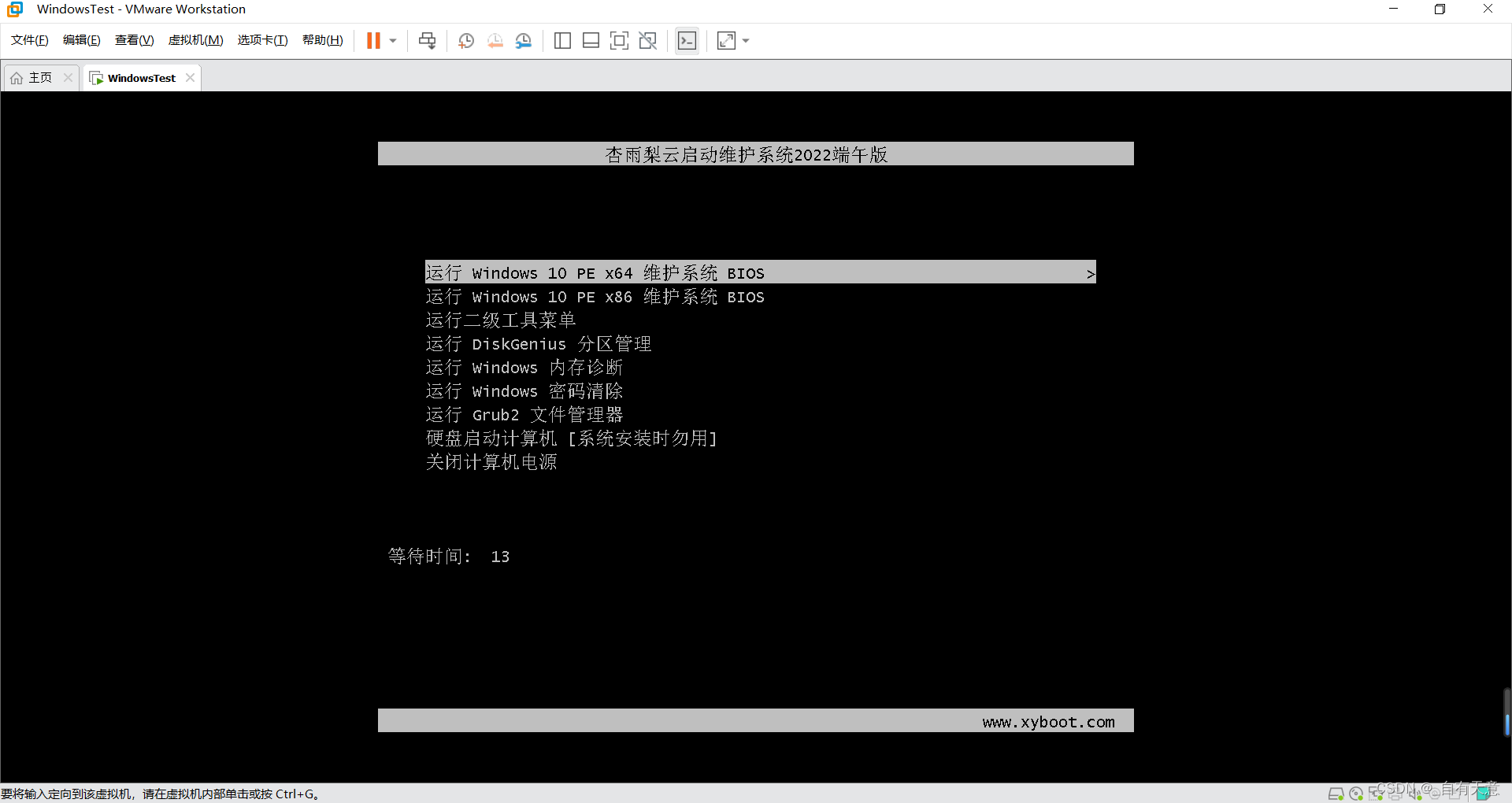Viewport: 1512px width, 803px height.
Task: Click the www.xyboot.com text in footer
Action: point(1048,722)
